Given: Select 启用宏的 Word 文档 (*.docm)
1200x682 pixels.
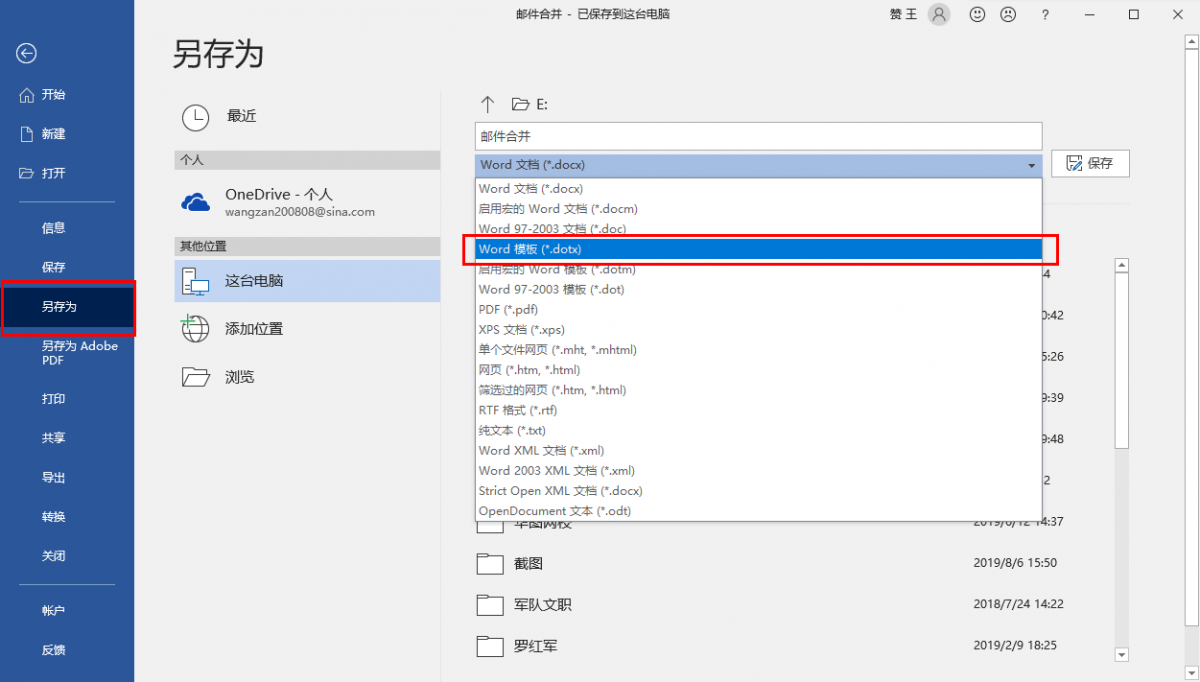Looking at the screenshot, I should click(759, 209).
